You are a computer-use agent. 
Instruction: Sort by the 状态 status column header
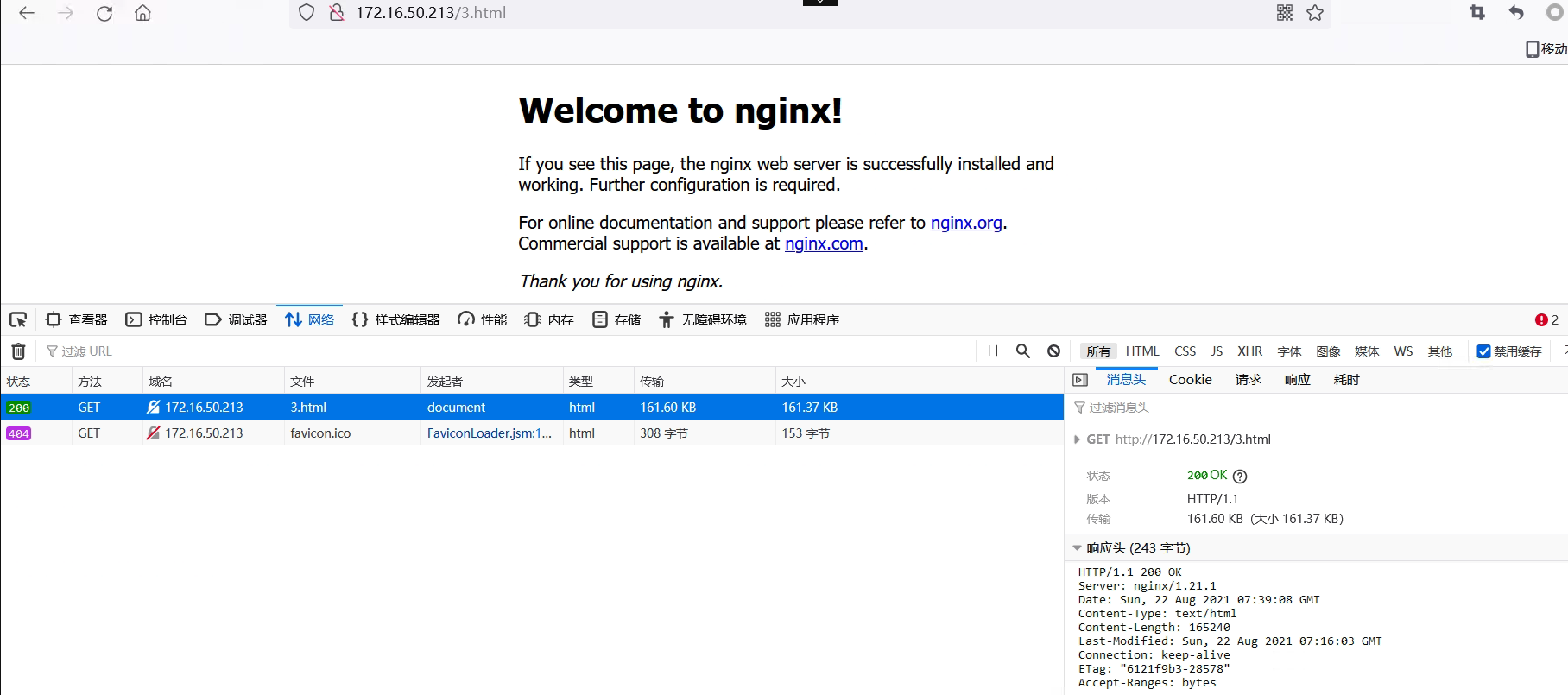pos(36,382)
